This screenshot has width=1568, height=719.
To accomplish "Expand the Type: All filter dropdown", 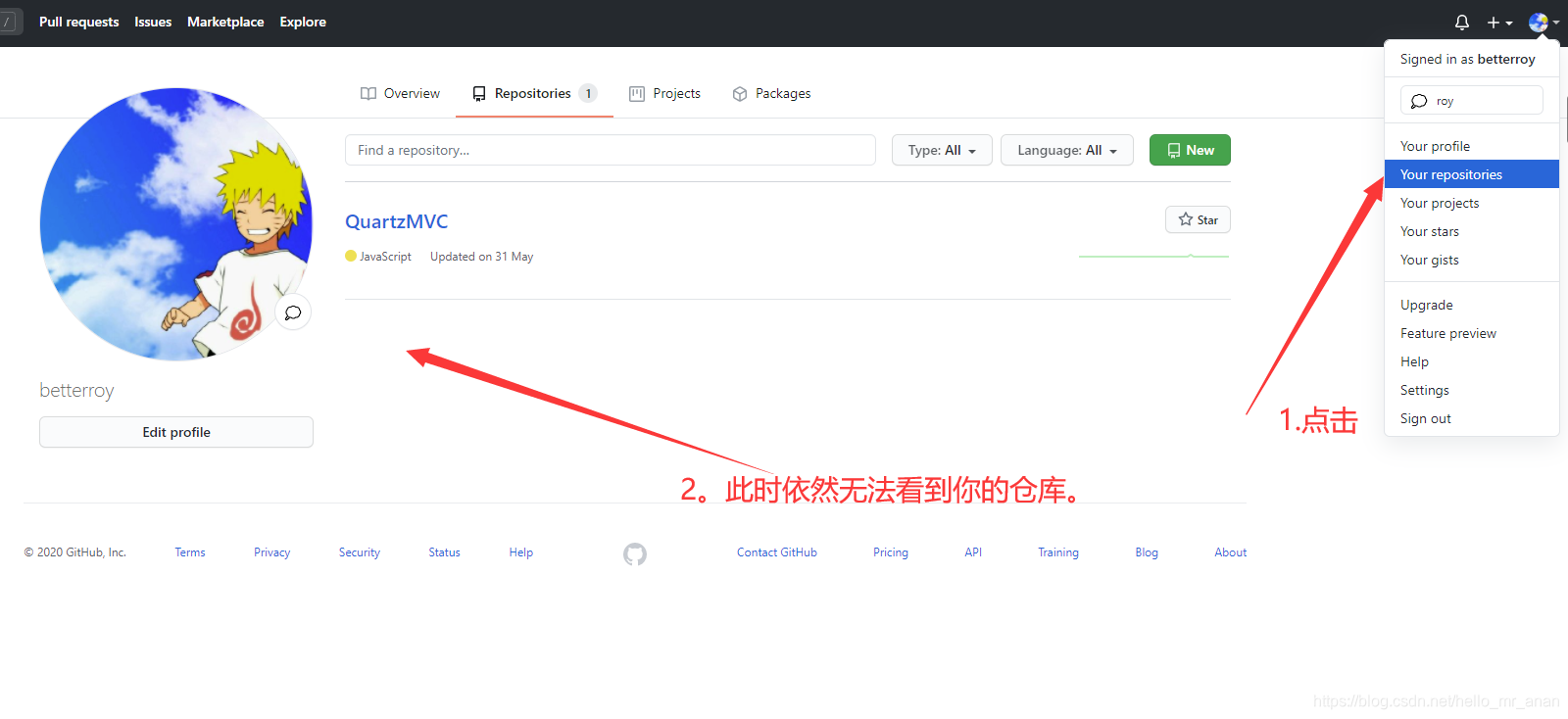I will [x=942, y=150].
